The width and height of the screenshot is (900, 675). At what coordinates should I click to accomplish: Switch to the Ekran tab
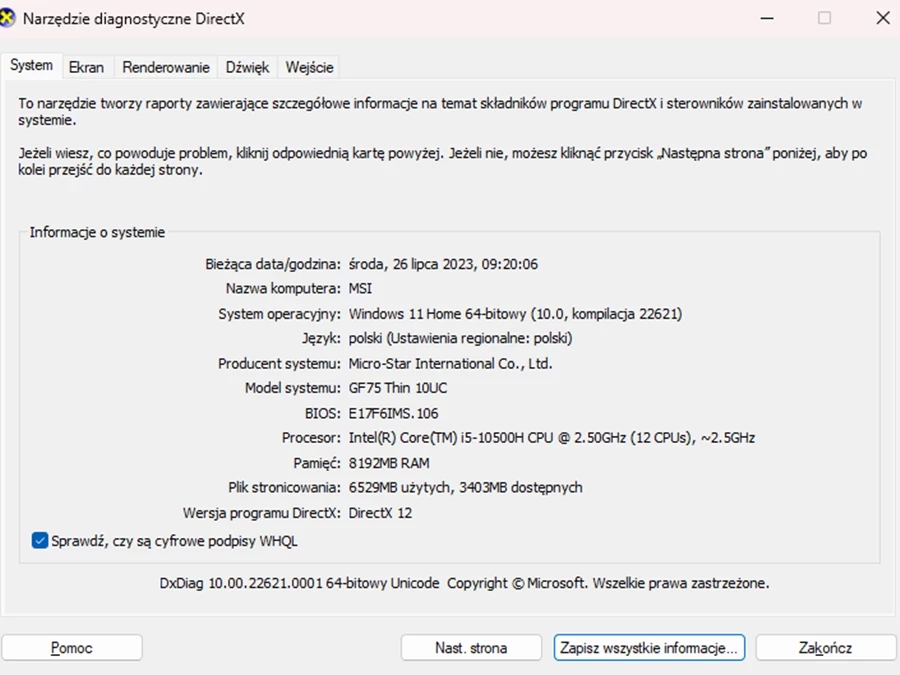pyautogui.click(x=86, y=67)
